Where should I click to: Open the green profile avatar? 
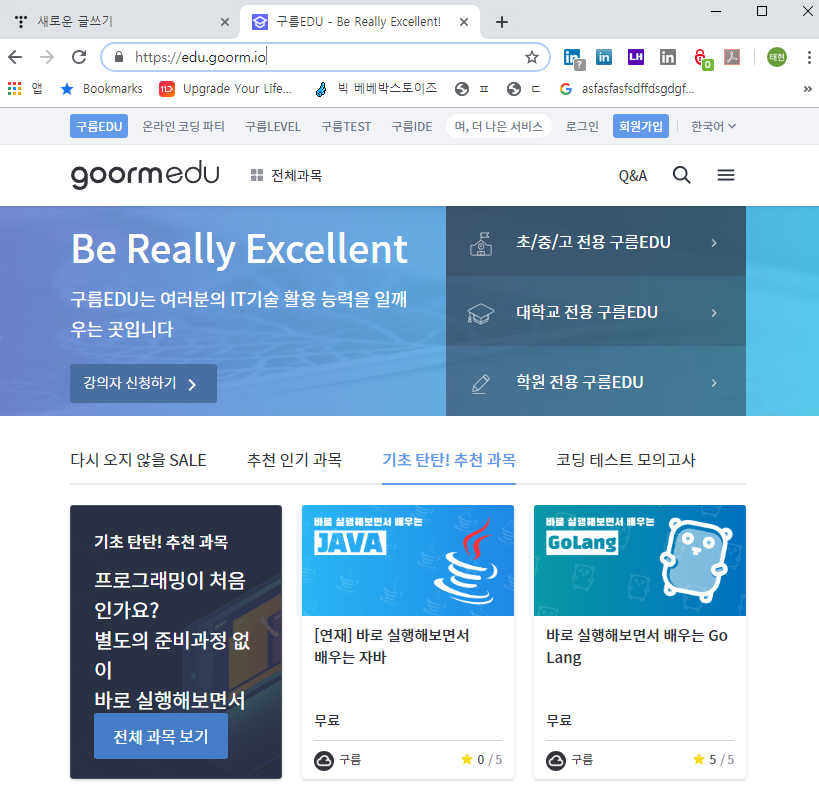[777, 57]
